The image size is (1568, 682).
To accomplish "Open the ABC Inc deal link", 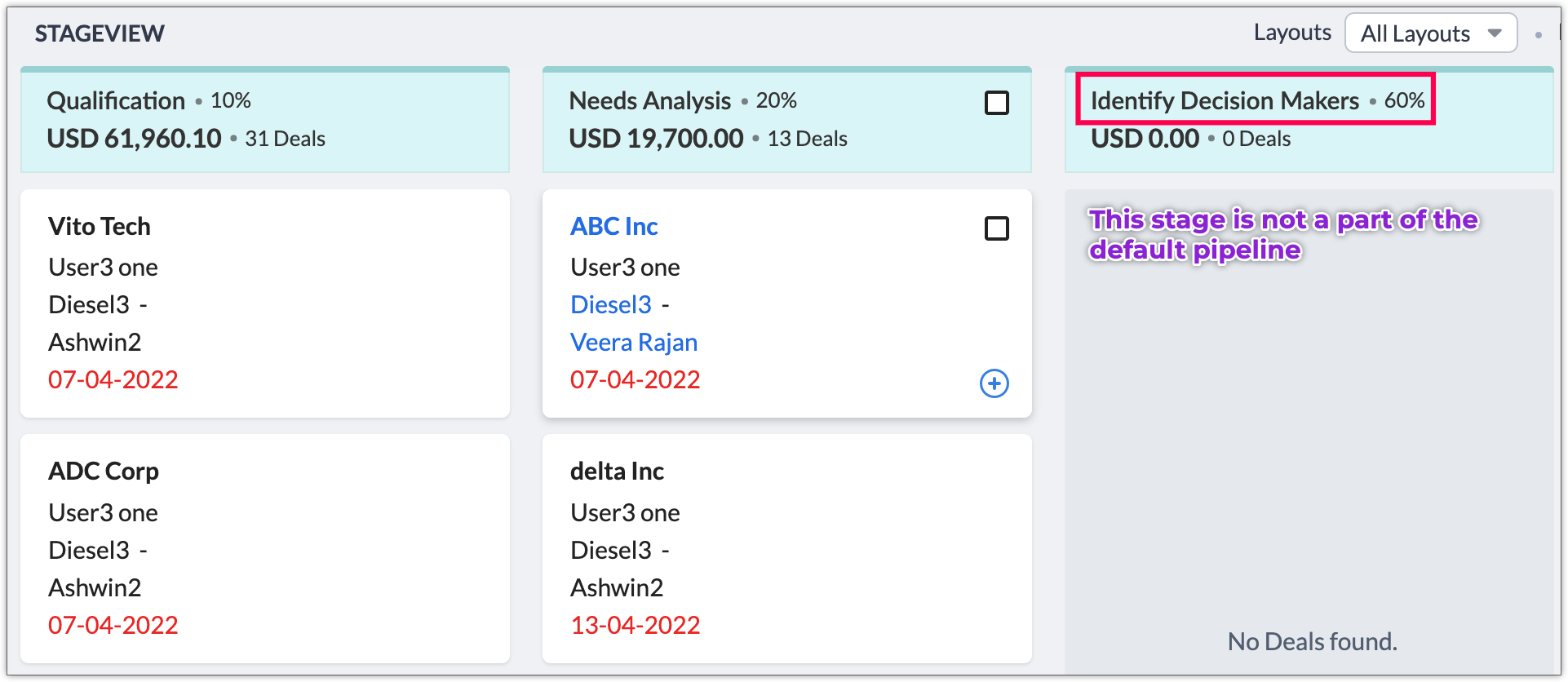I will pos(613,226).
